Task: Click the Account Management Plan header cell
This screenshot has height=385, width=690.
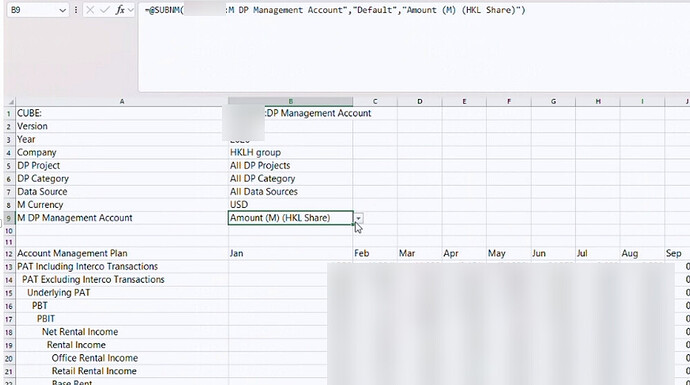Action: tap(122, 253)
